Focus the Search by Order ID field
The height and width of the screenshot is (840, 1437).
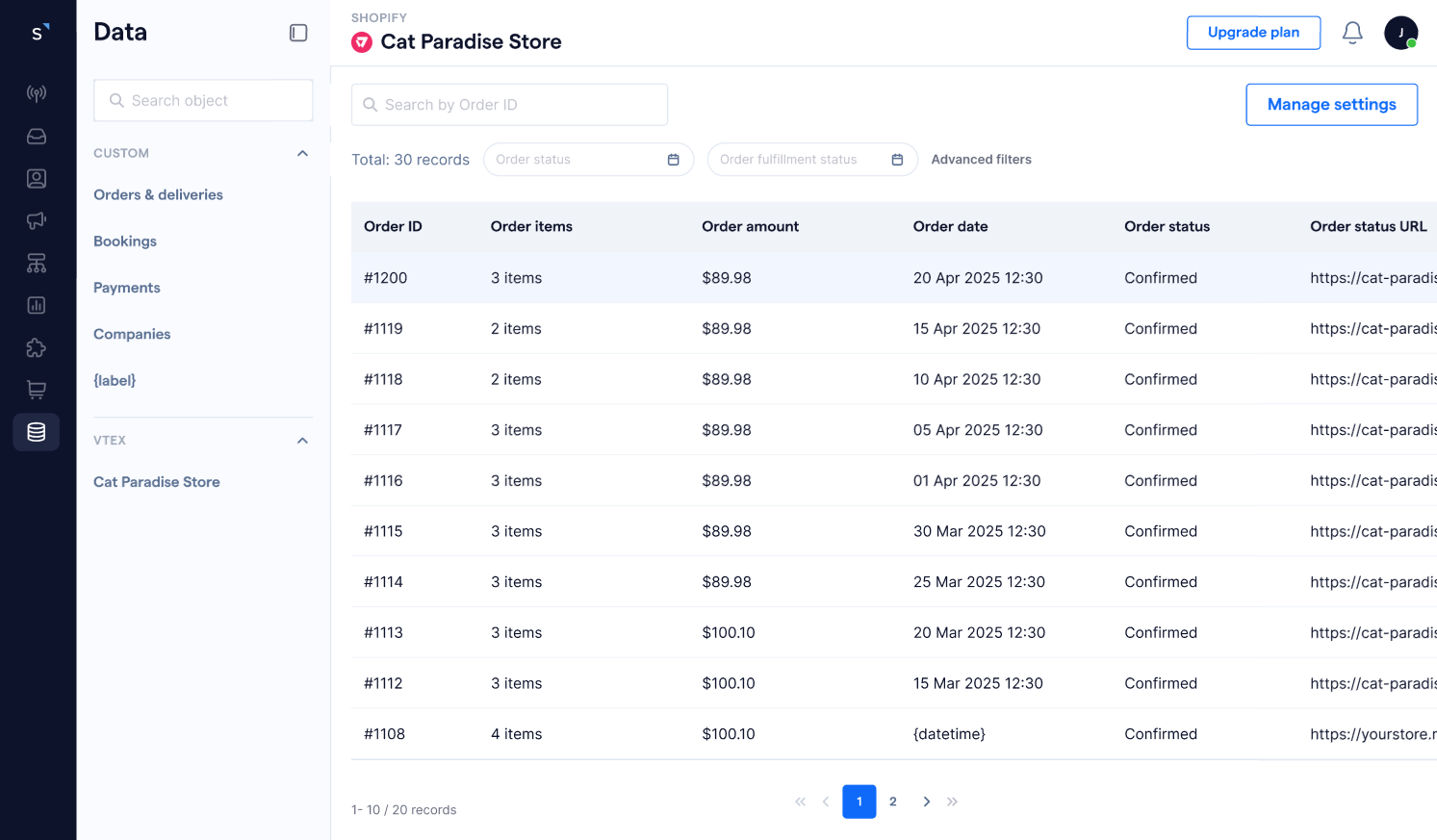pyautogui.click(x=509, y=104)
